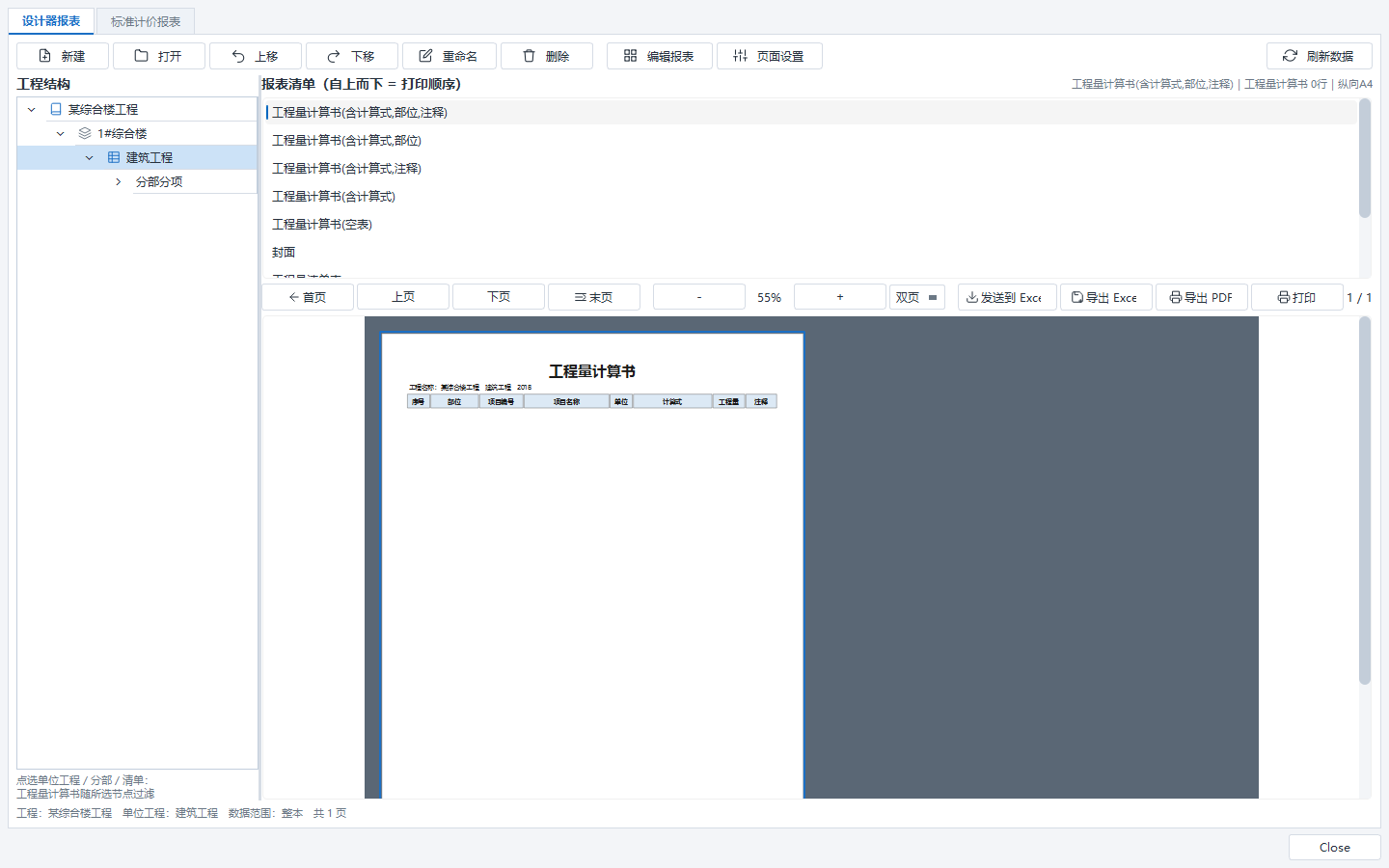Collapse 某综合楼工程 tree node
This screenshot has width=1389, height=868.
click(x=32, y=110)
